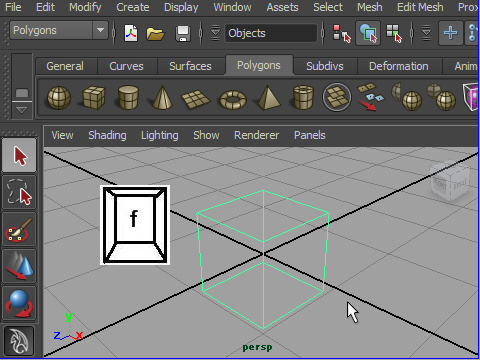The height and width of the screenshot is (360, 480).
Task: Click the bottom gray tool box icon
Action: click(x=19, y=341)
